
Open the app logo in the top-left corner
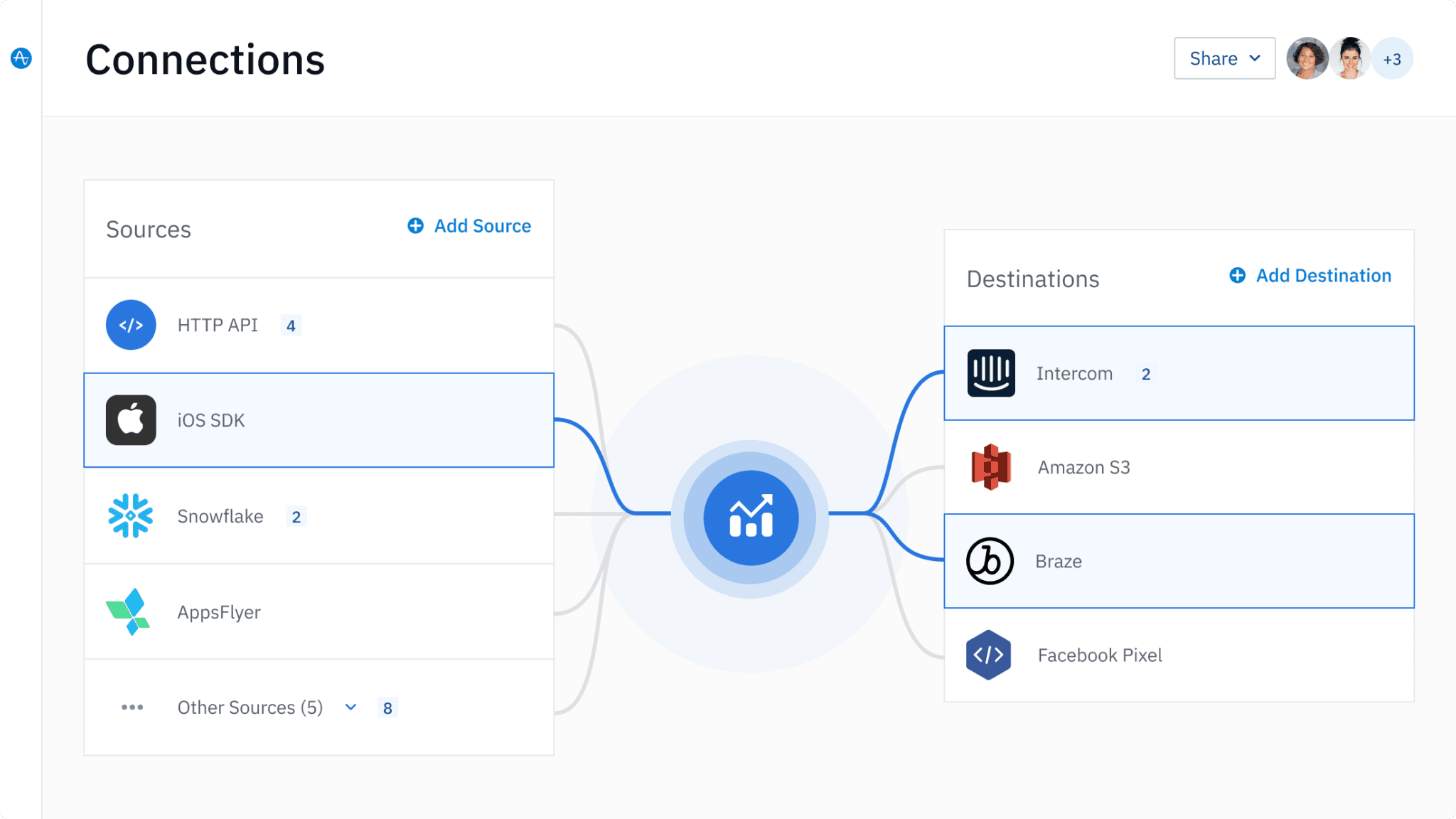click(x=21, y=58)
